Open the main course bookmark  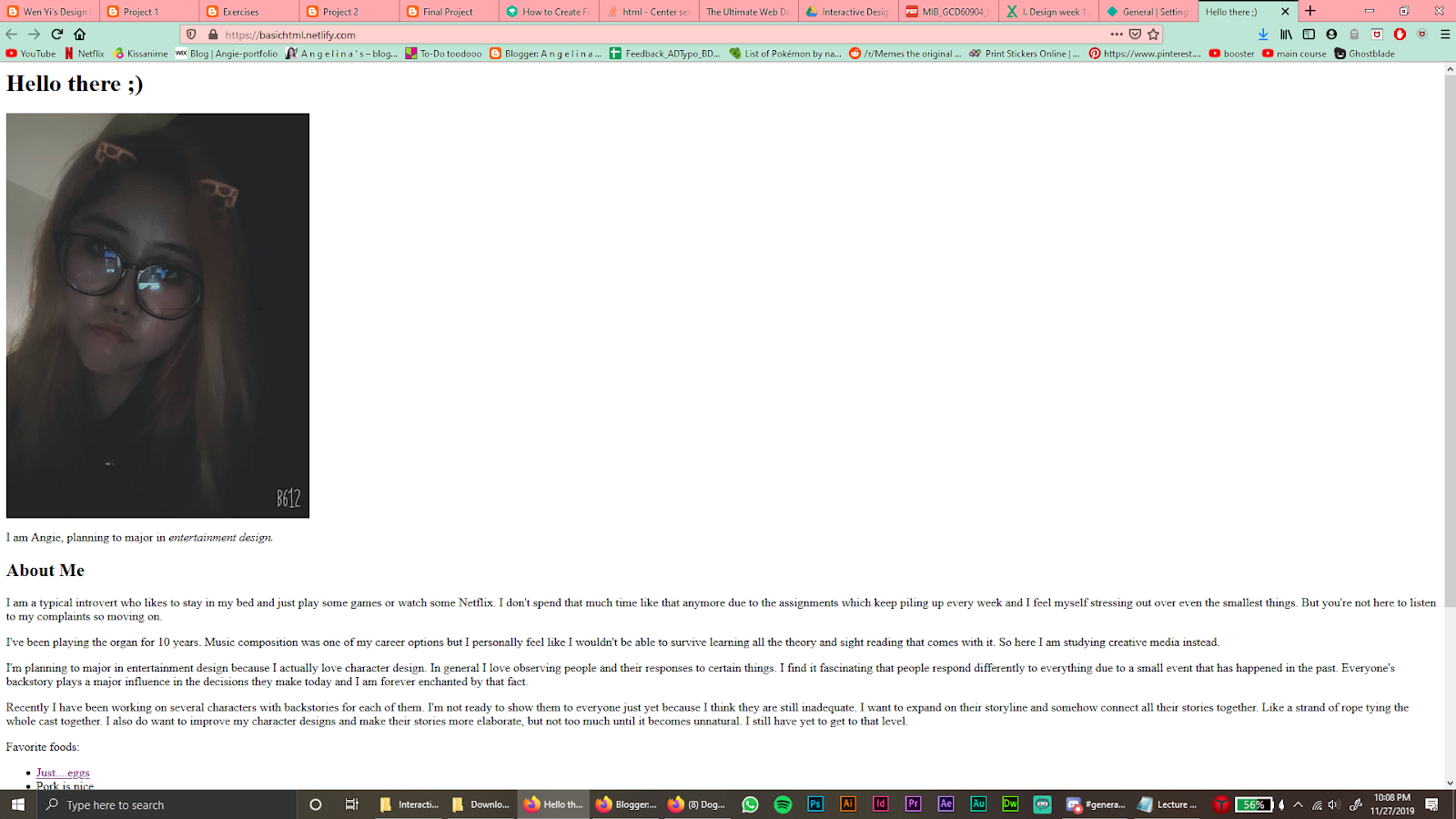(1294, 54)
